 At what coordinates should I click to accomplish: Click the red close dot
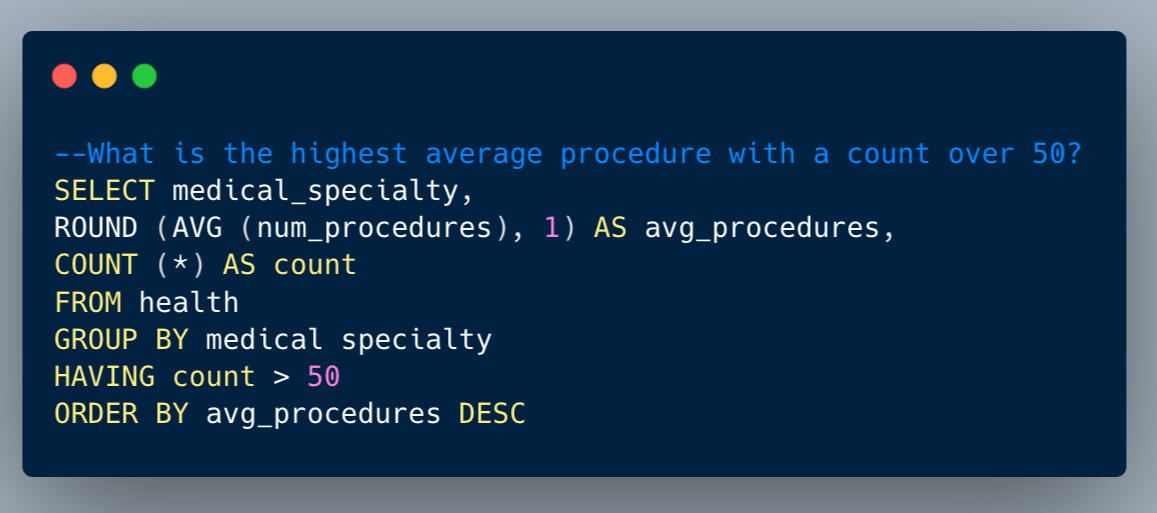click(65, 76)
